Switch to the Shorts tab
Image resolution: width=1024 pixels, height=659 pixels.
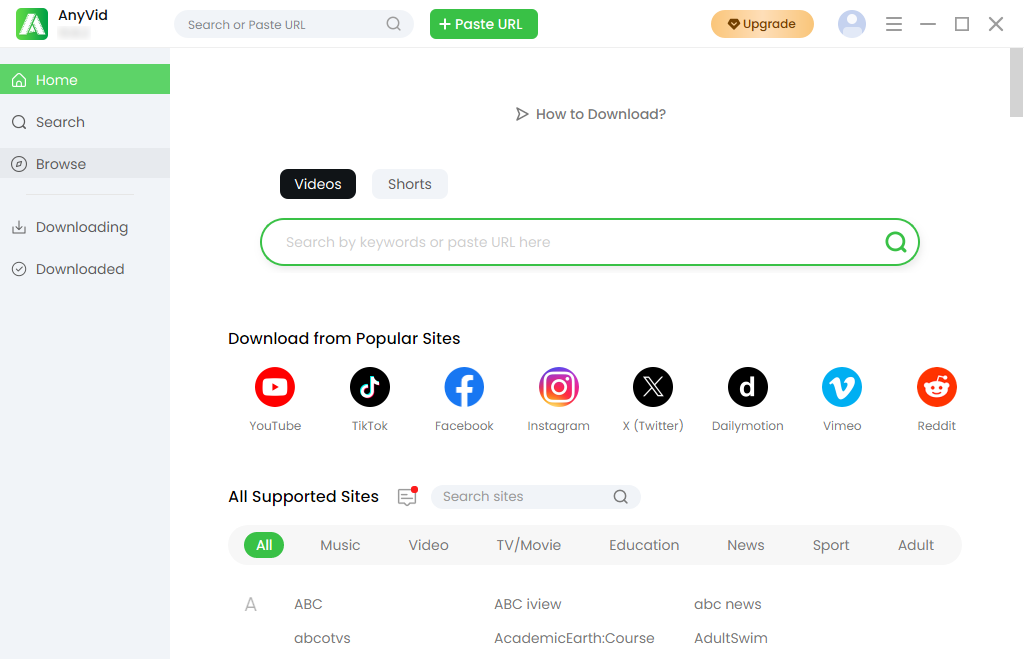coord(409,184)
